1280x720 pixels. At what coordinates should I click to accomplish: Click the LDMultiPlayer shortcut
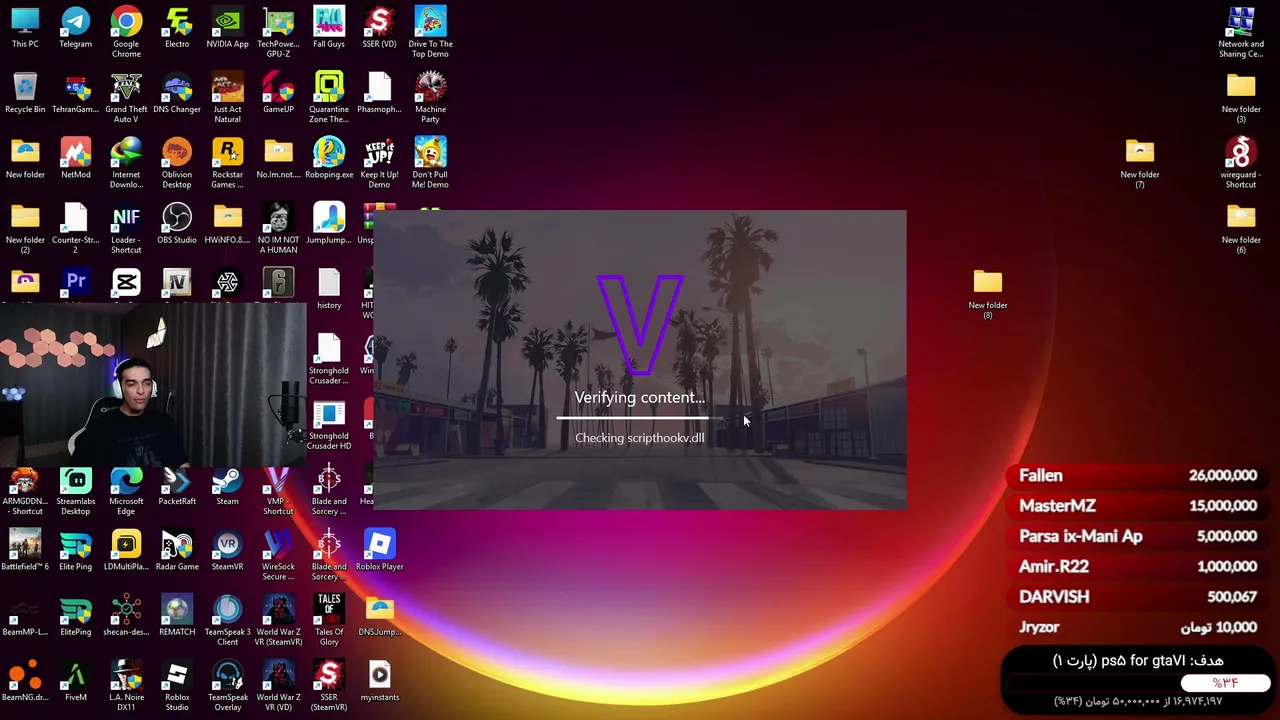coord(126,550)
